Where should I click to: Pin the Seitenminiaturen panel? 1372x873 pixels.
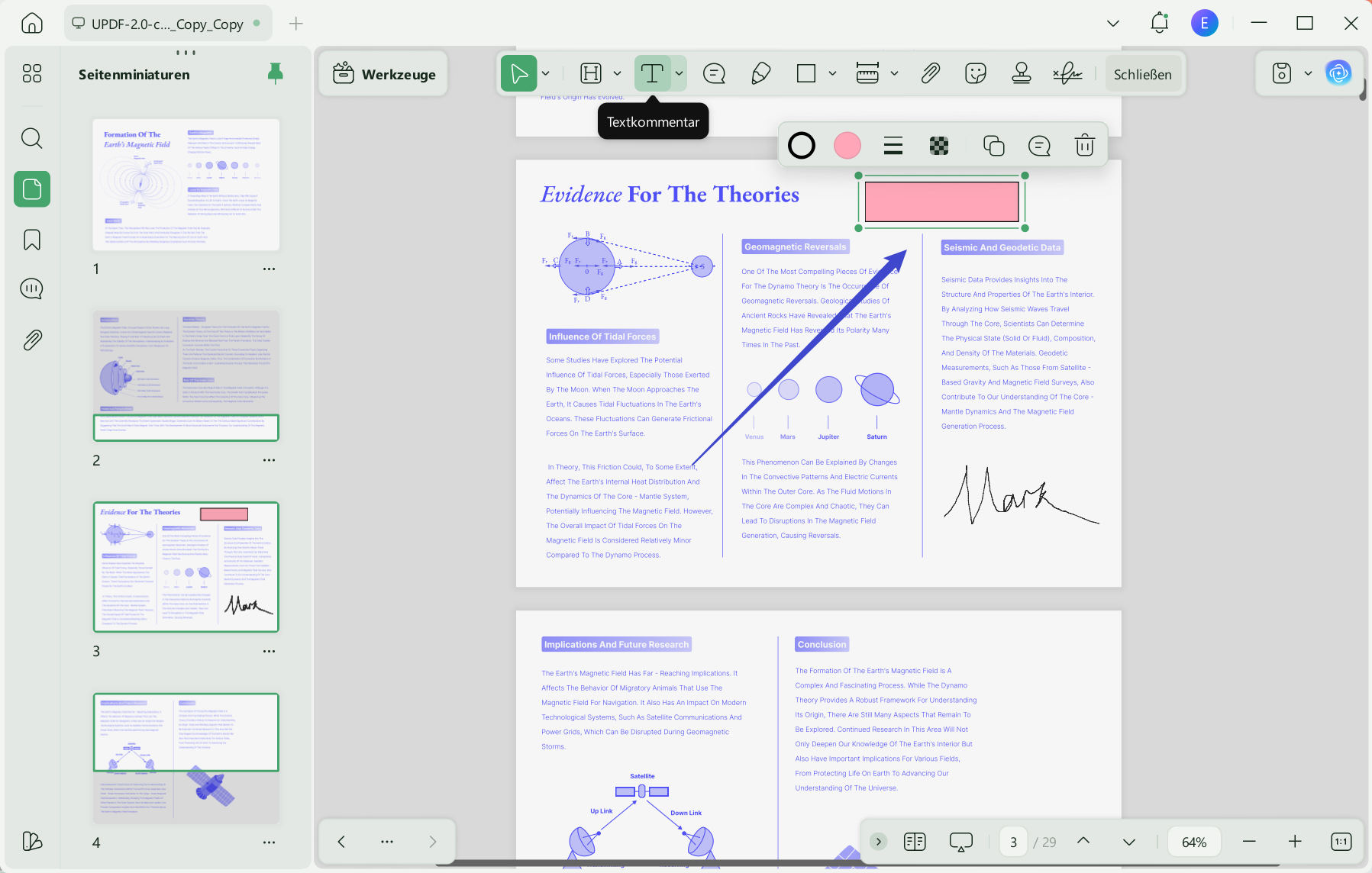coord(276,73)
